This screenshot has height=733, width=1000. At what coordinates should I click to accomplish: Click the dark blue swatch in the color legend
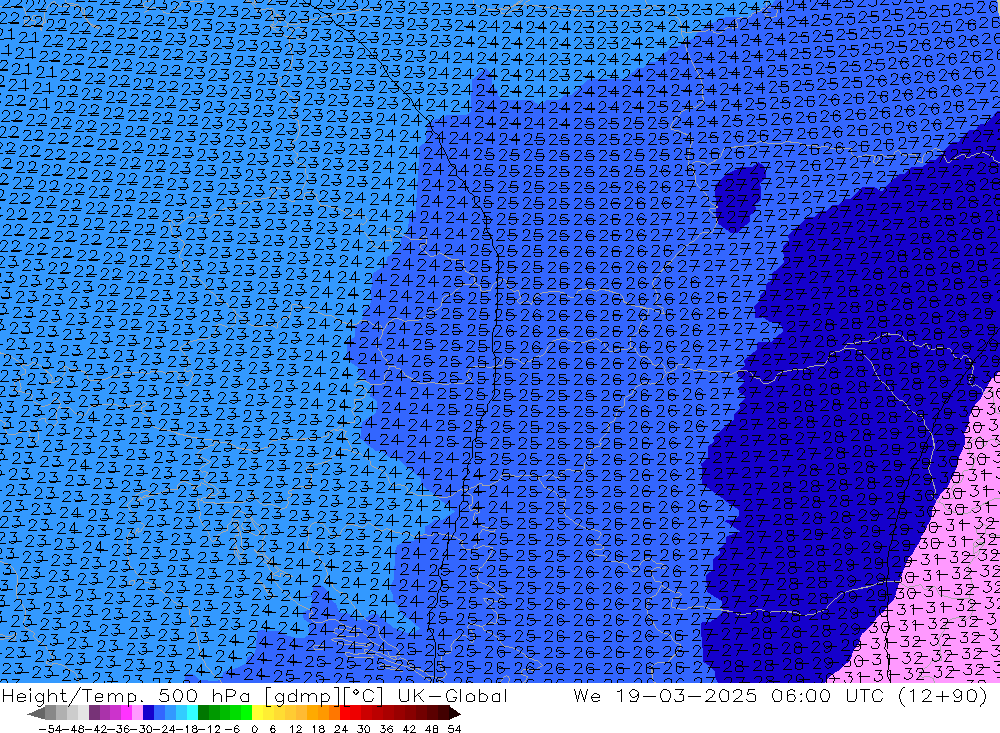click(148, 713)
